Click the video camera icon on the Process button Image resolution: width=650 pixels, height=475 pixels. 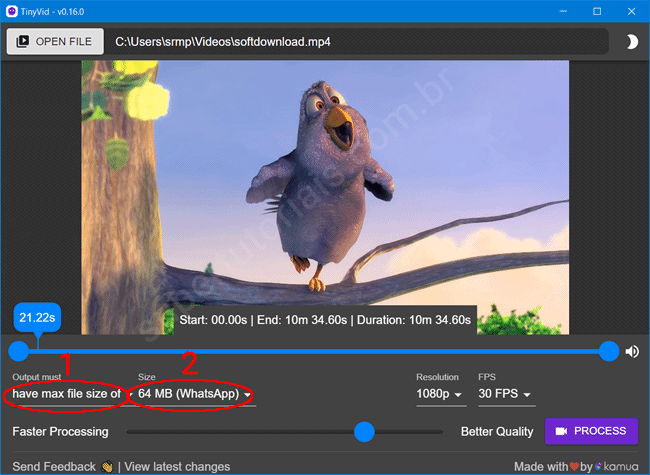[x=561, y=431]
